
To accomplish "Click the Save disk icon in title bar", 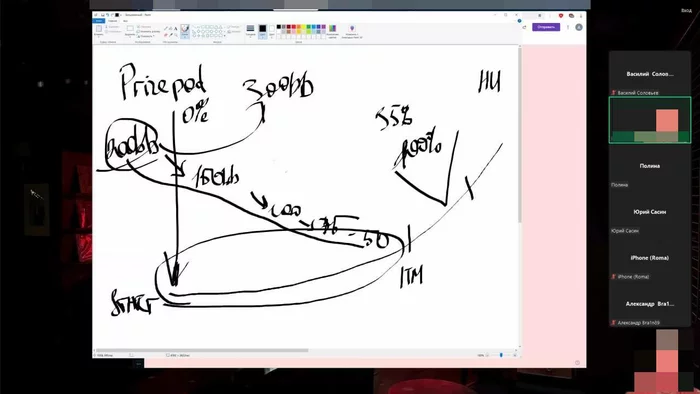I will (103, 15).
